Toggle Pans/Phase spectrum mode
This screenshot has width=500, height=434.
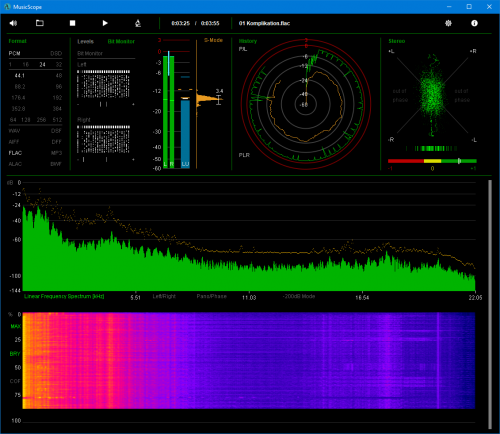click(x=211, y=296)
